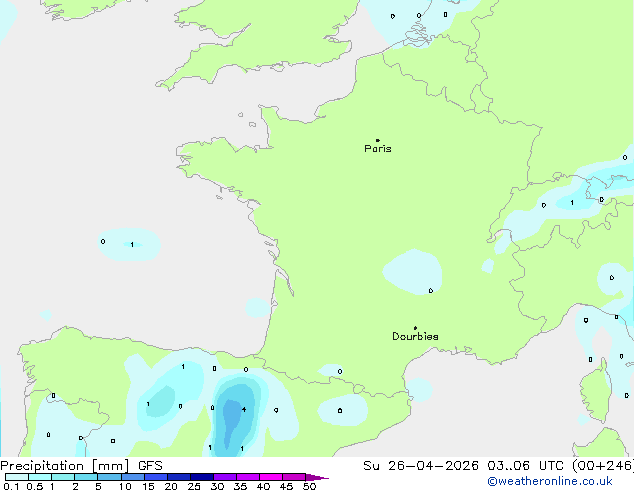Image resolution: width=634 pixels, height=490 pixels.
Task: Click the Paris city marker dot
Action: (x=378, y=140)
